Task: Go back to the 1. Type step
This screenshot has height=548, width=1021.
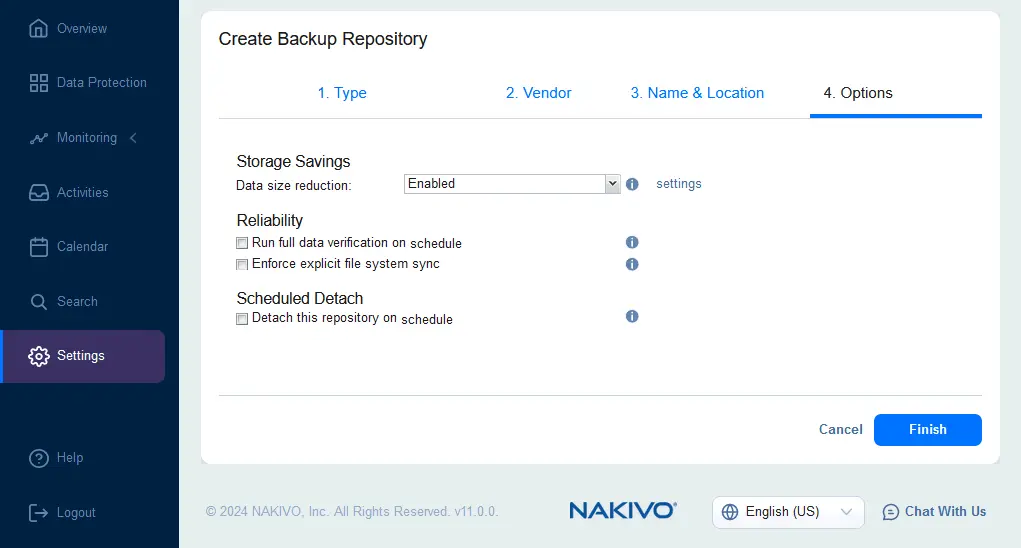Action: (342, 93)
